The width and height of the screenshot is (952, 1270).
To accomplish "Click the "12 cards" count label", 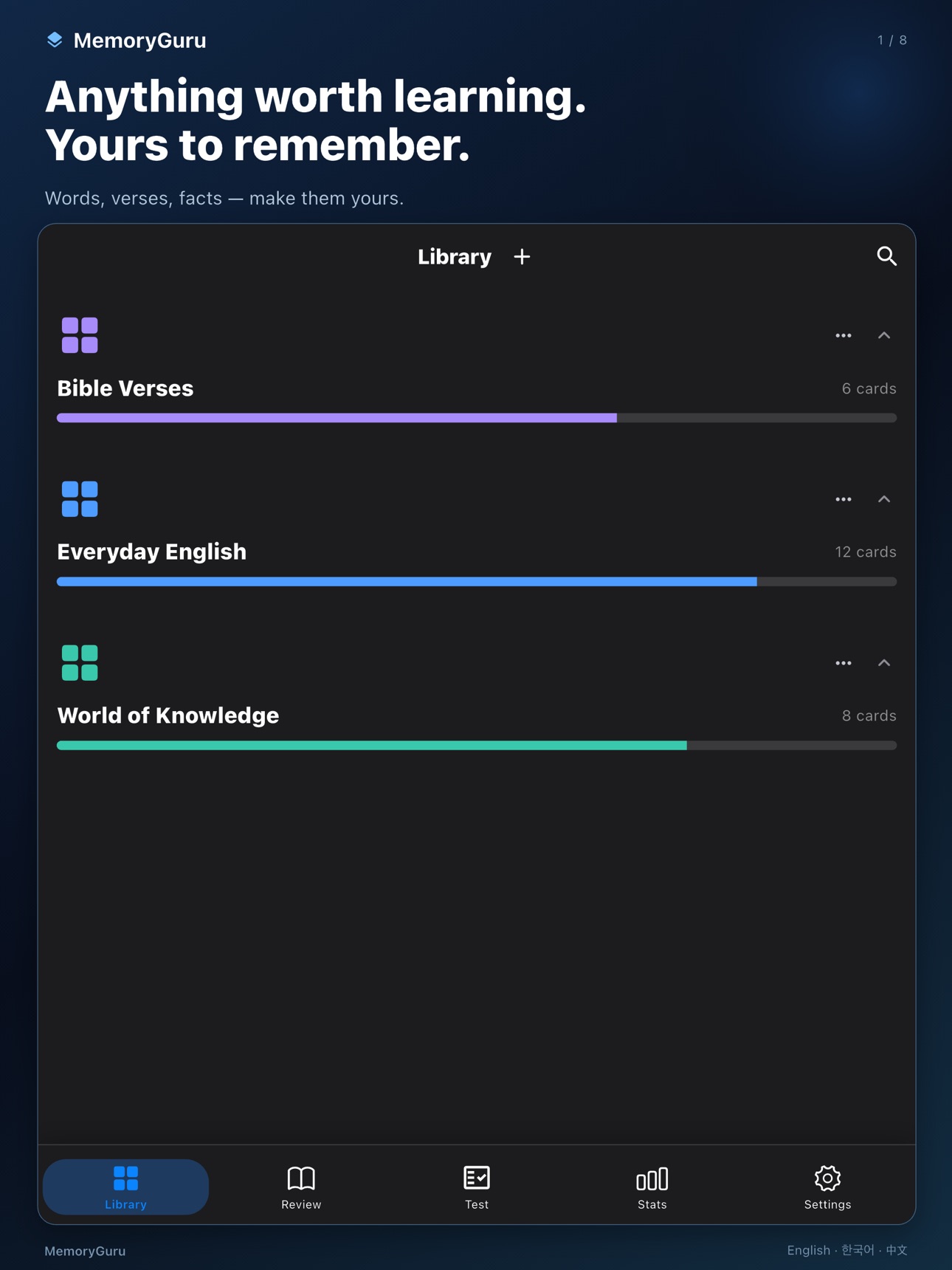I will click(866, 552).
